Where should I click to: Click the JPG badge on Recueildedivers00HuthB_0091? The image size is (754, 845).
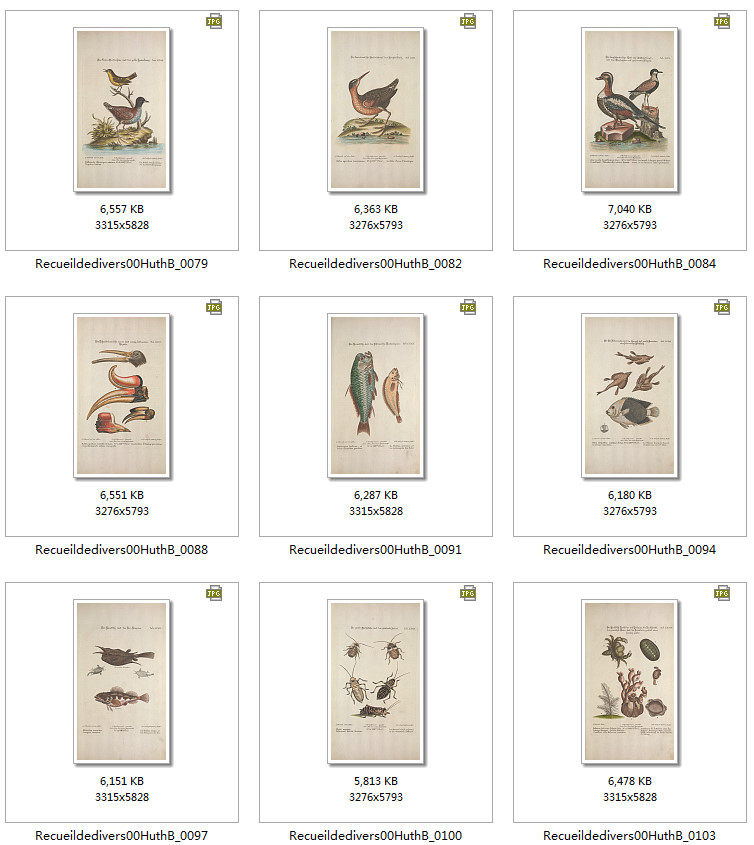tap(468, 307)
